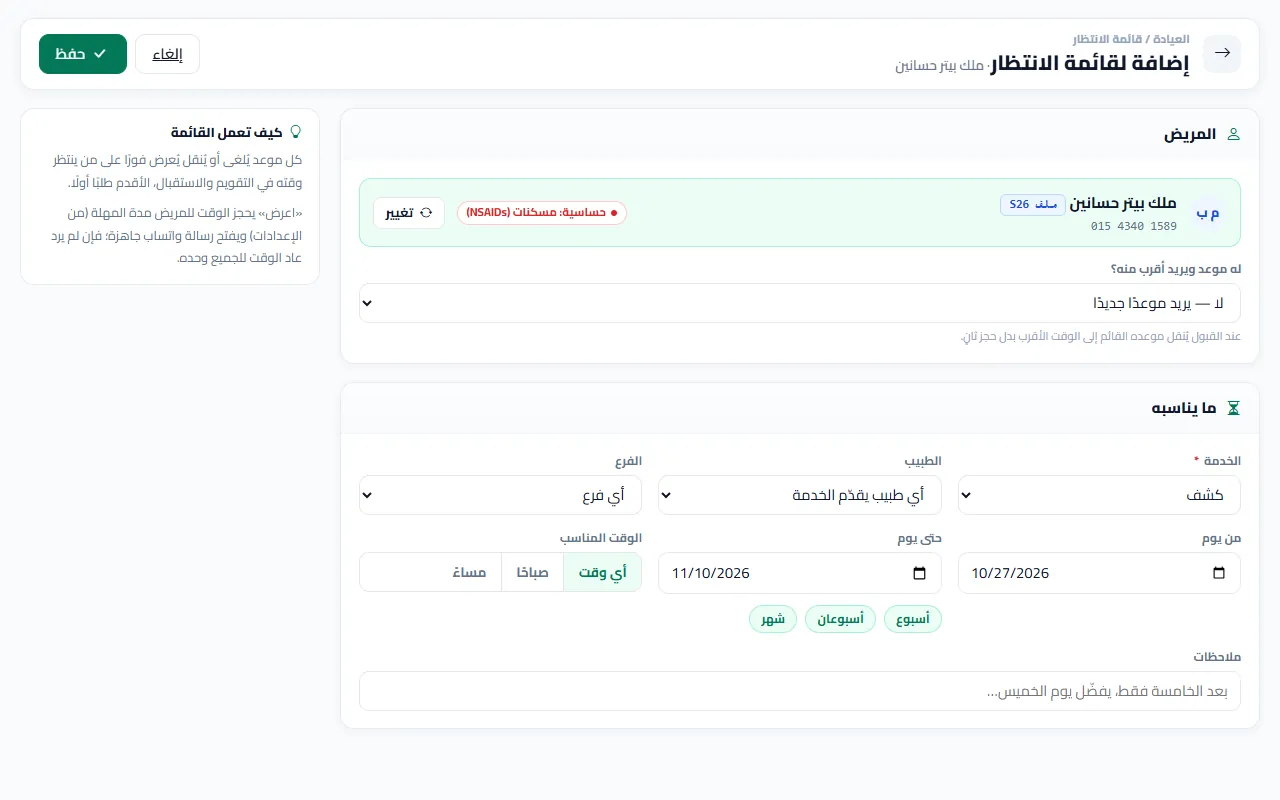Image resolution: width=1280 pixels, height=800 pixels.
Task: Click the له موعد ويريد أقرب منه؟ label
Action: (1176, 269)
